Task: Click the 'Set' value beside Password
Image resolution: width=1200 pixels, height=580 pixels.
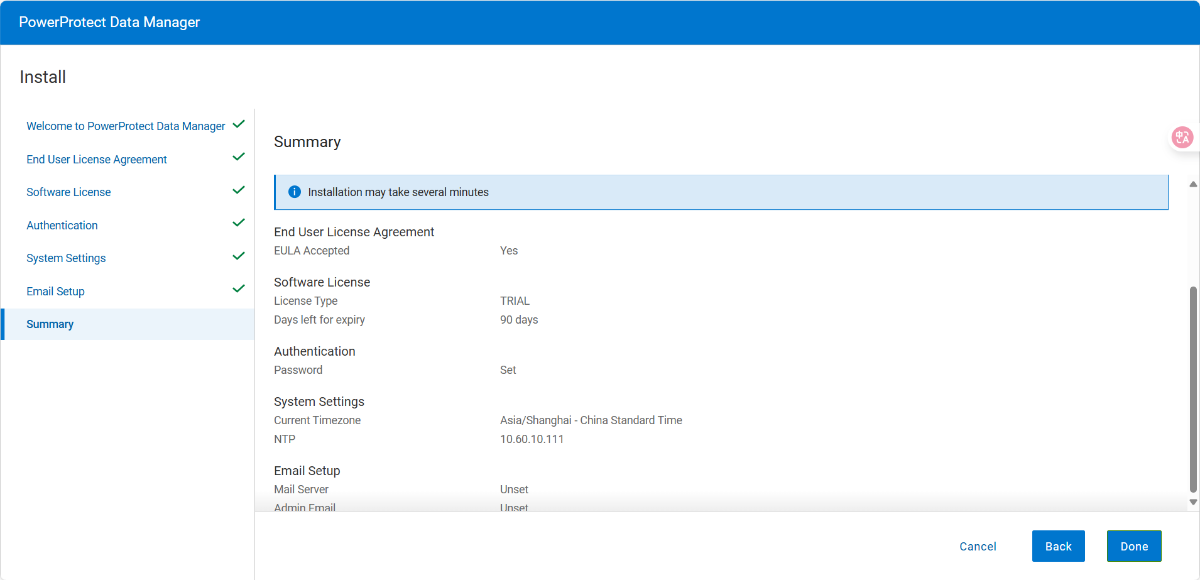Action: click(508, 370)
